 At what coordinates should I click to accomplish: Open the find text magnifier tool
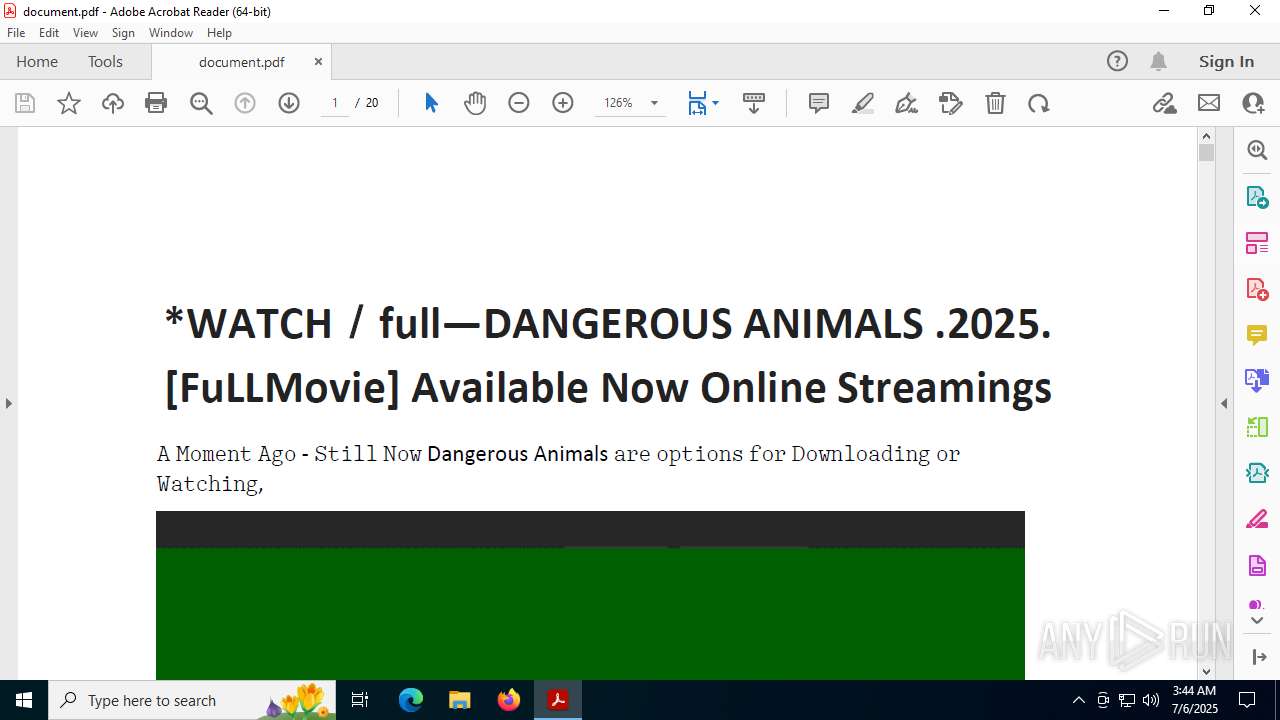click(x=201, y=103)
